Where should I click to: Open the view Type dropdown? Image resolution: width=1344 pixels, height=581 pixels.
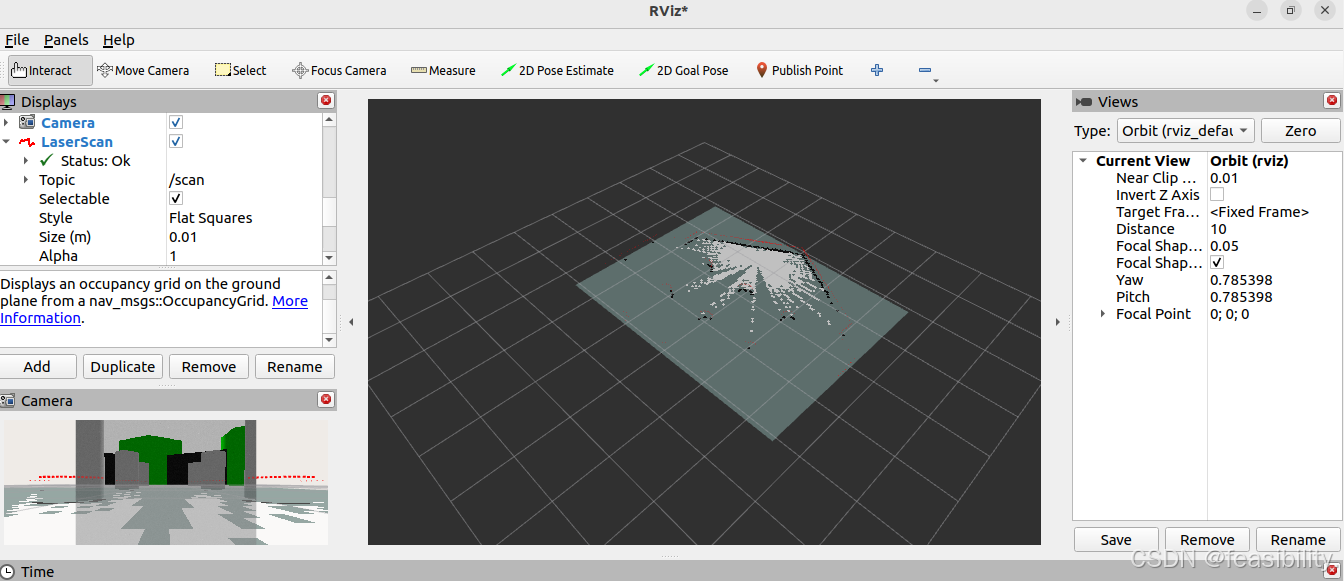(x=1185, y=130)
